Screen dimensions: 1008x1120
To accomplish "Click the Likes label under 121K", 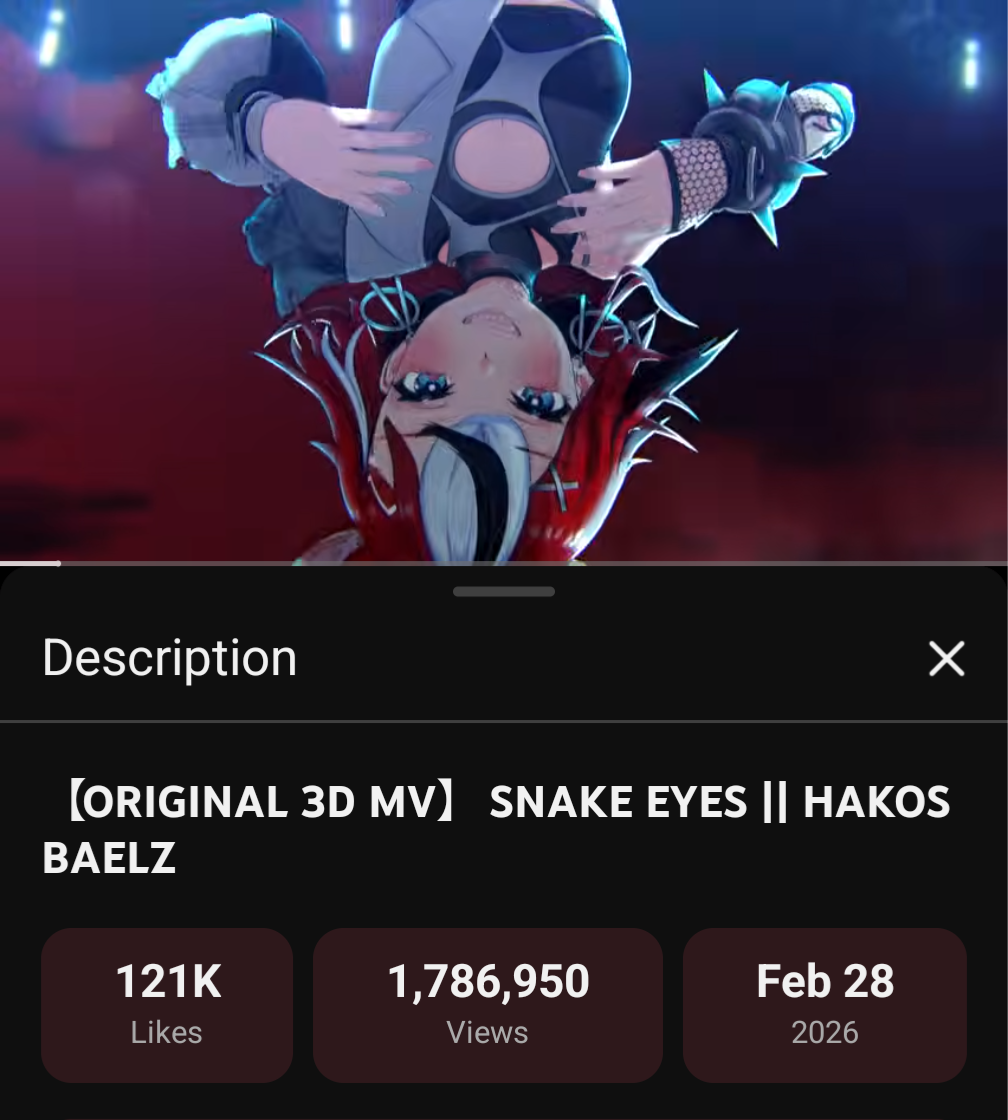I will (x=166, y=1033).
